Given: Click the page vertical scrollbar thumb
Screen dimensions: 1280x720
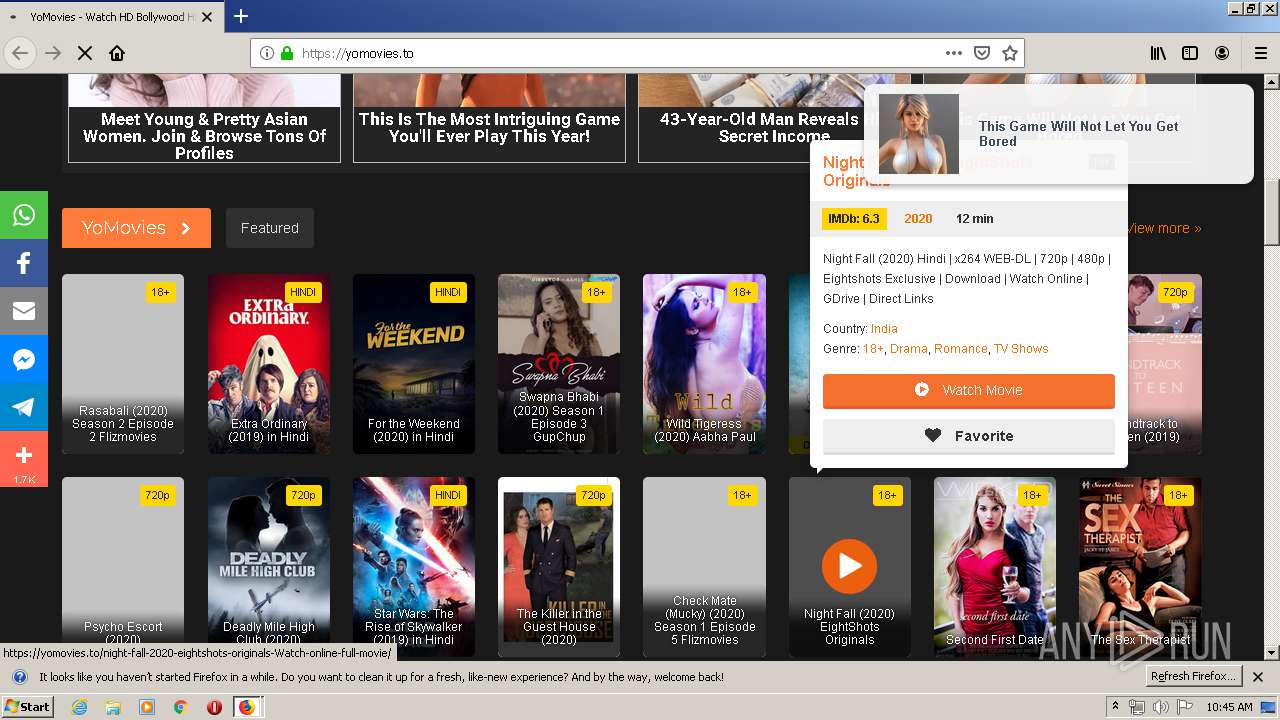Looking at the screenshot, I should (x=1271, y=212).
